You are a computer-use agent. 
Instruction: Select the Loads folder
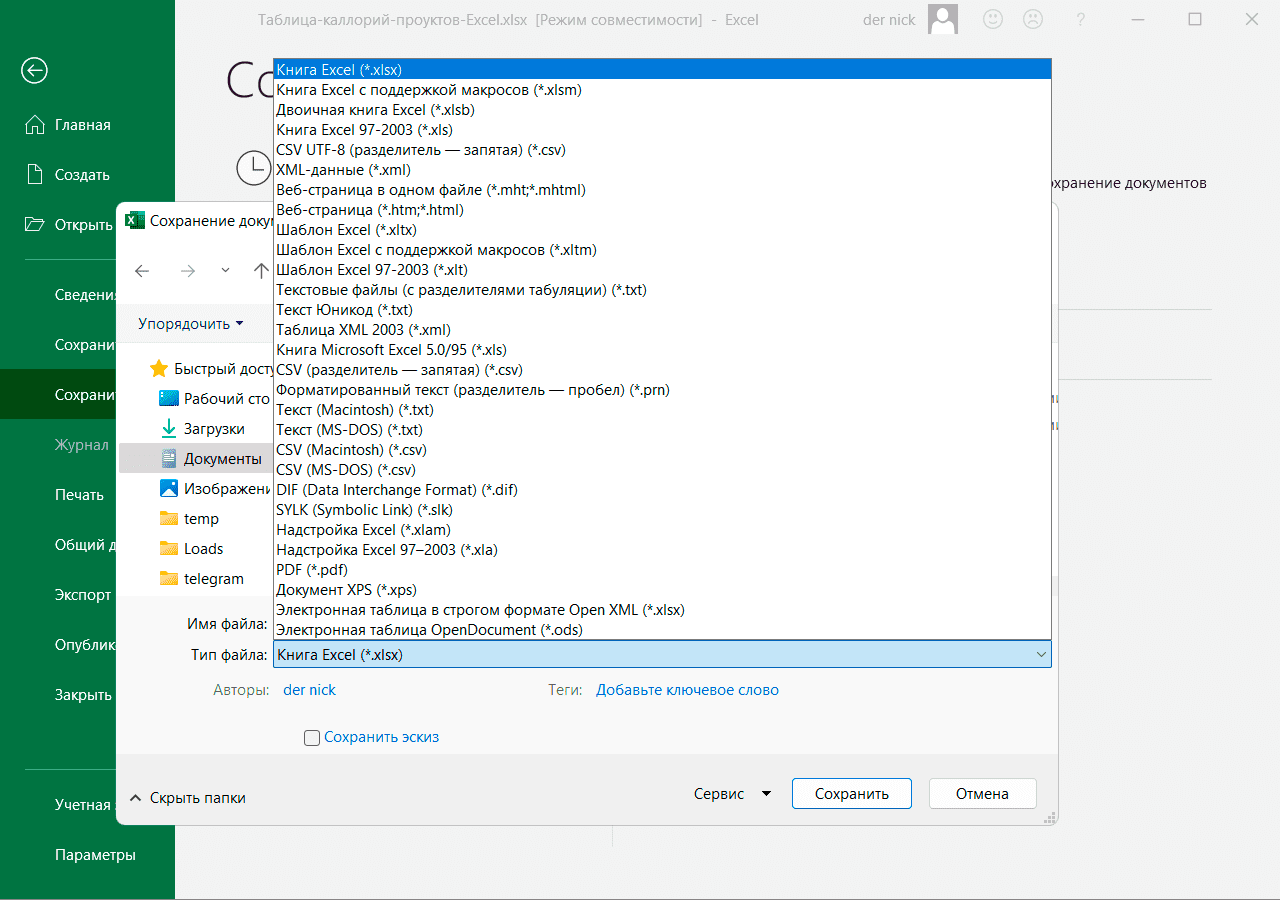(x=192, y=549)
